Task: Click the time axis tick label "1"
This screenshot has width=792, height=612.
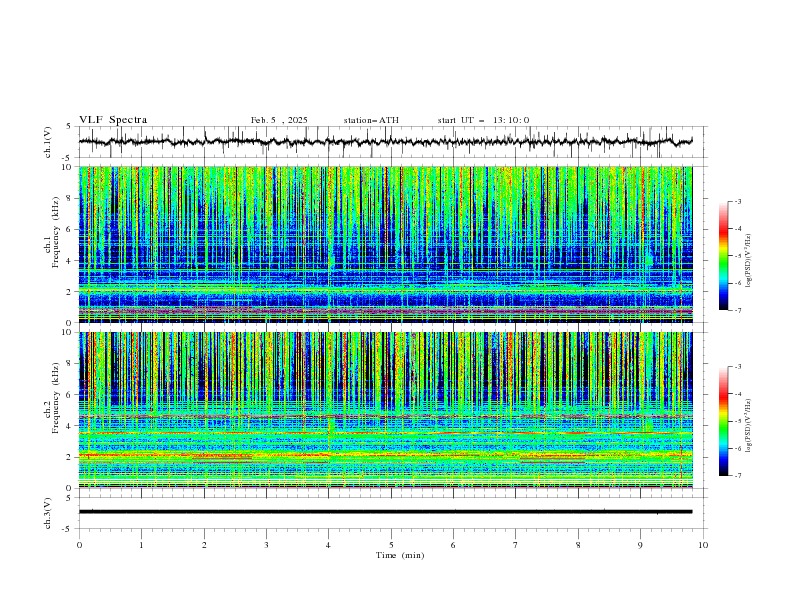Action: click(x=141, y=545)
